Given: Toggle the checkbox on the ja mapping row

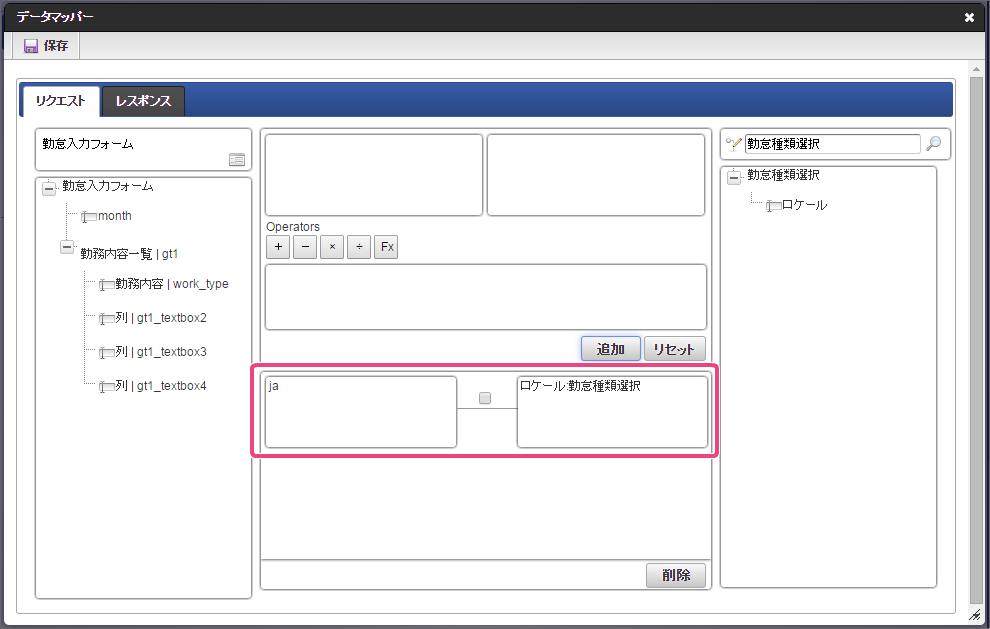Looking at the screenshot, I should coord(485,398).
